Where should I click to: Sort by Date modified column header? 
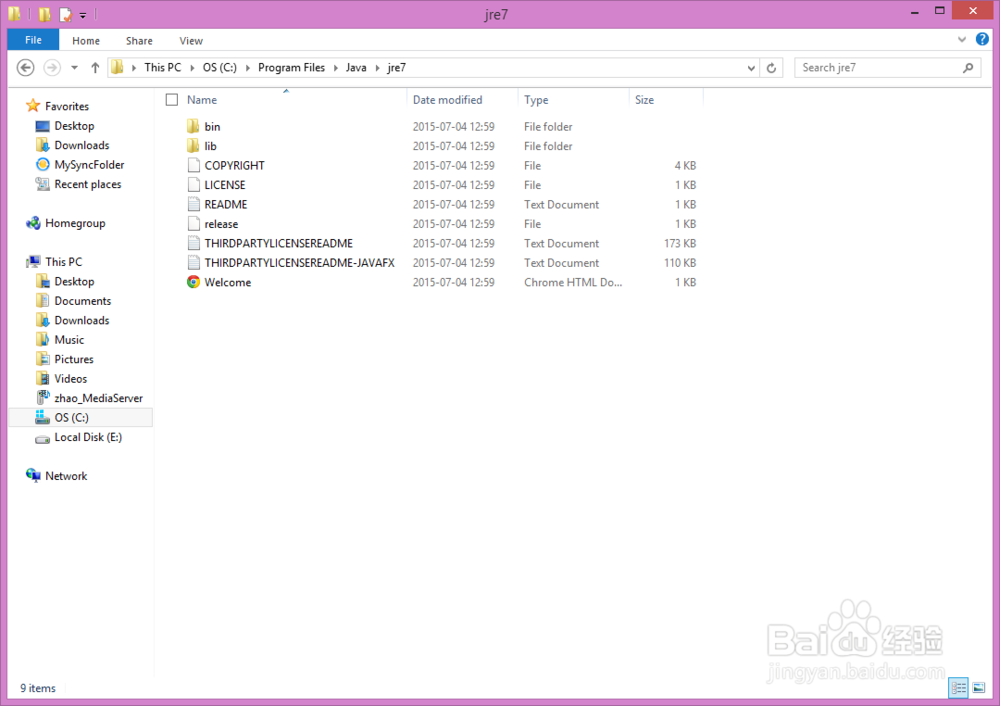point(447,100)
